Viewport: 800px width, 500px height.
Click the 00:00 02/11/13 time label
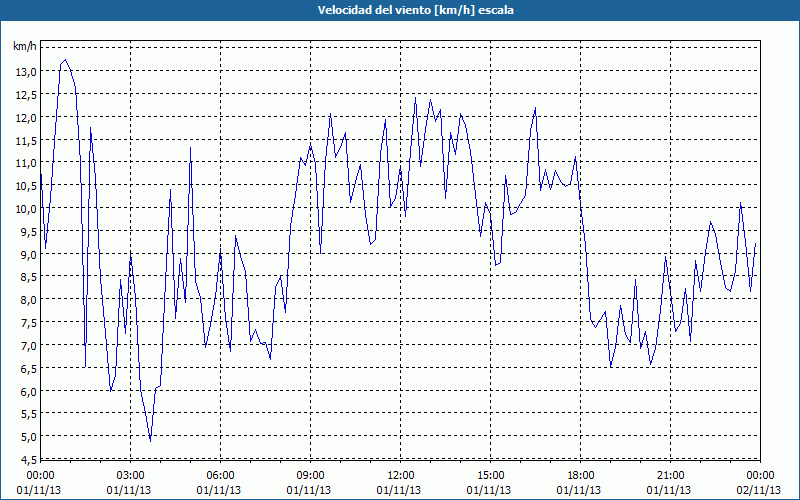point(759,483)
